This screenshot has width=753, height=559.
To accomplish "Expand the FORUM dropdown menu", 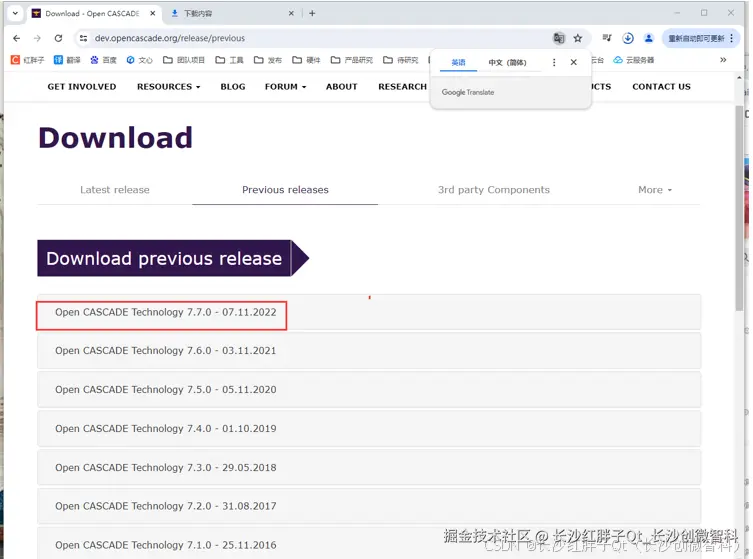I will click(285, 86).
